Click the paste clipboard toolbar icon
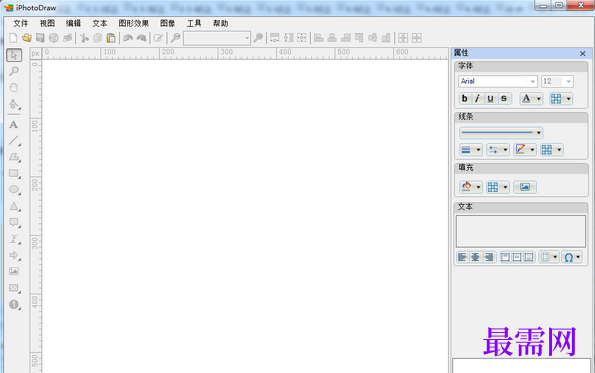 (x=111, y=38)
